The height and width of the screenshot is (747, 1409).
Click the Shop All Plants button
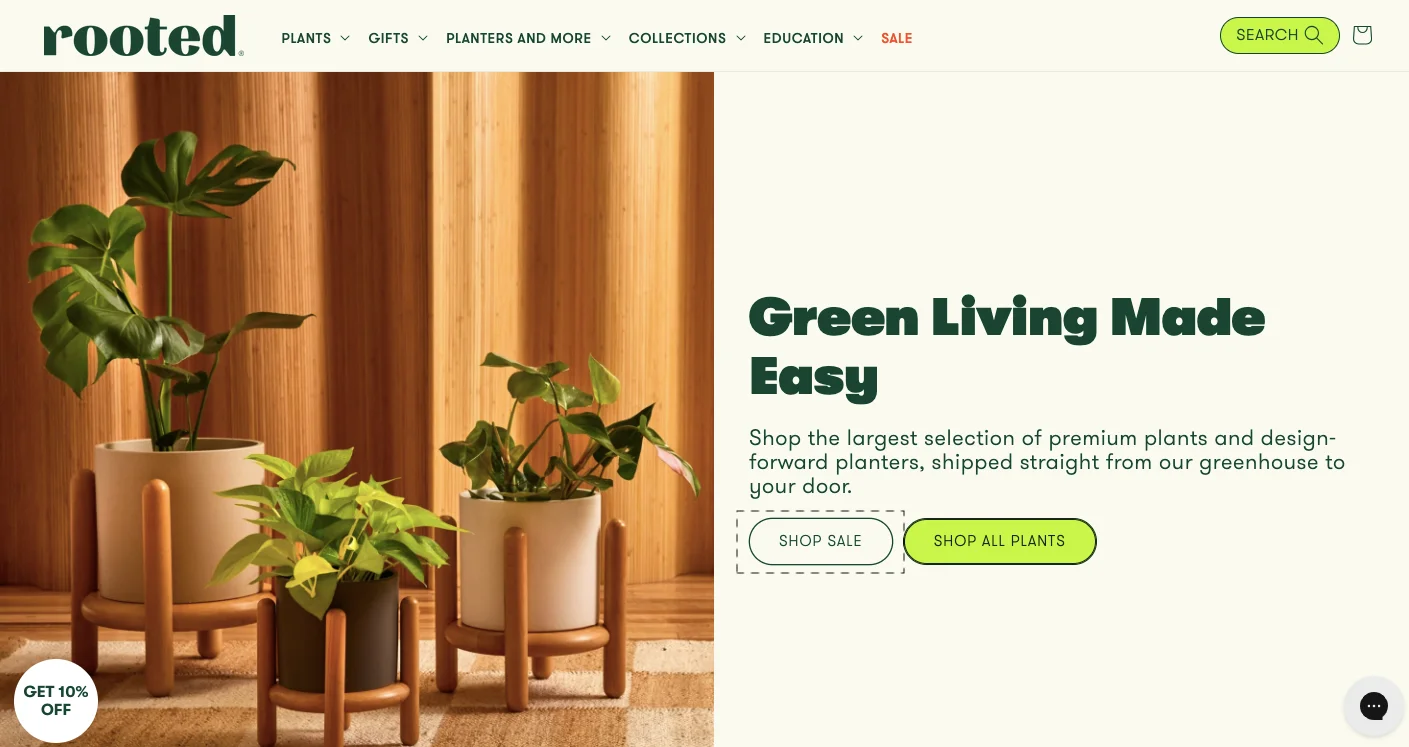tap(1000, 541)
